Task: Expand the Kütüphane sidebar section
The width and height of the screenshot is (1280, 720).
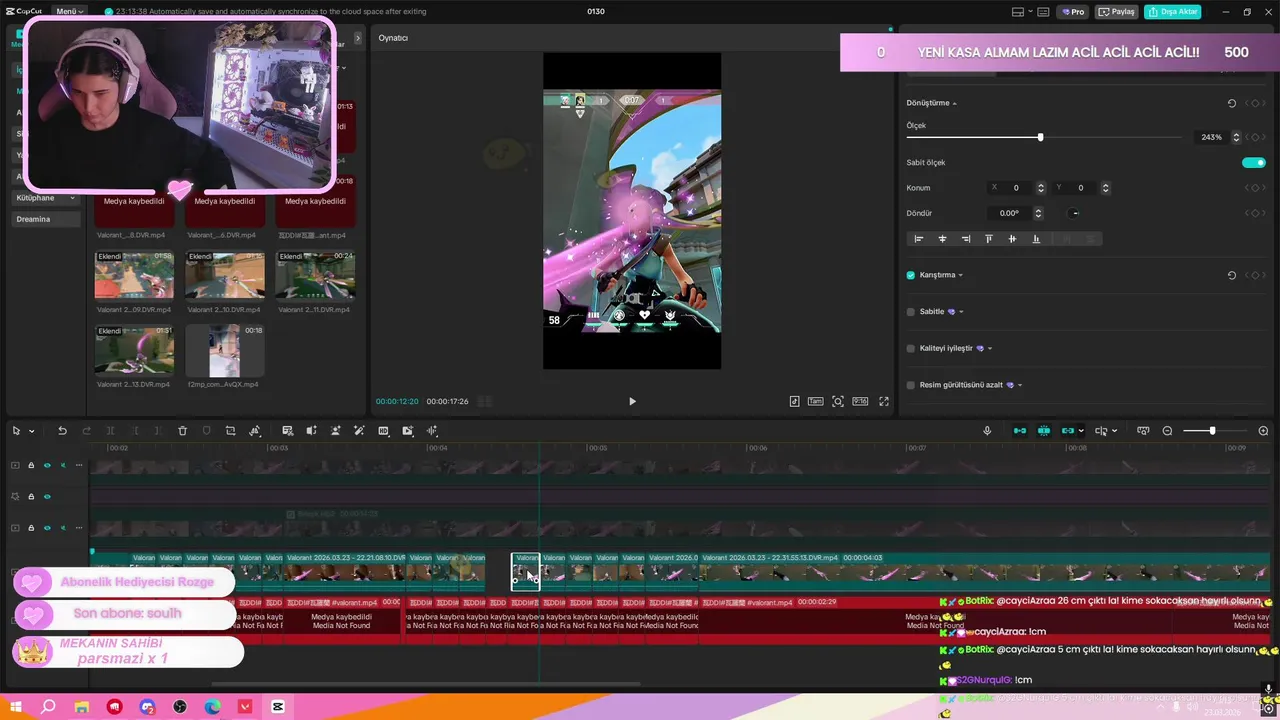Action: click(x=72, y=198)
